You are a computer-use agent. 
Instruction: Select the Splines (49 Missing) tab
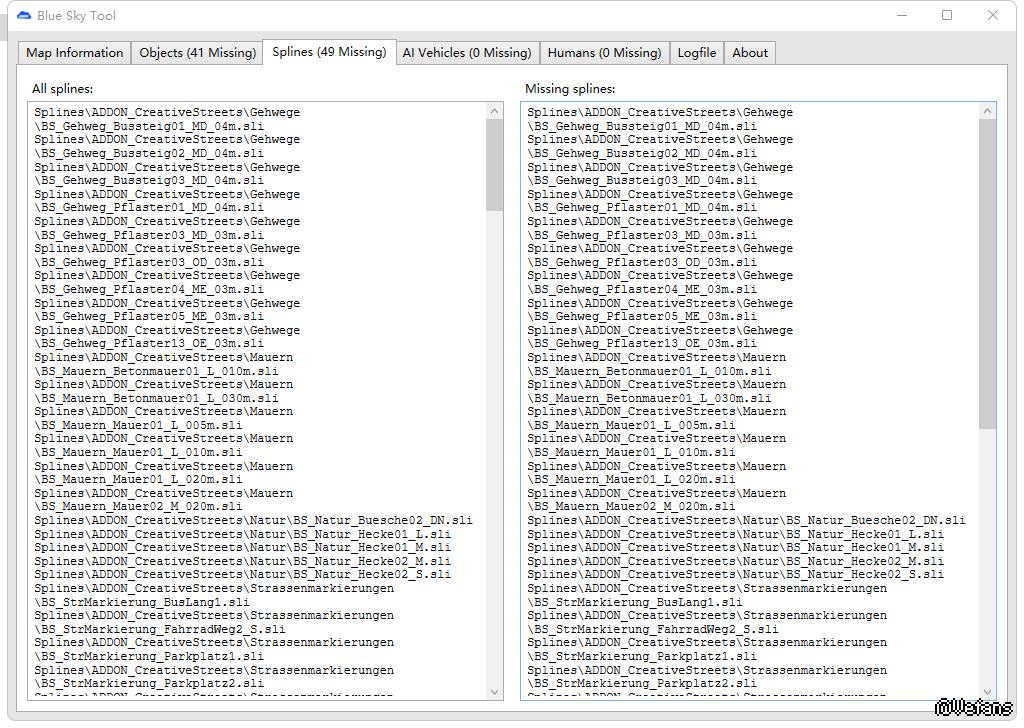(328, 52)
